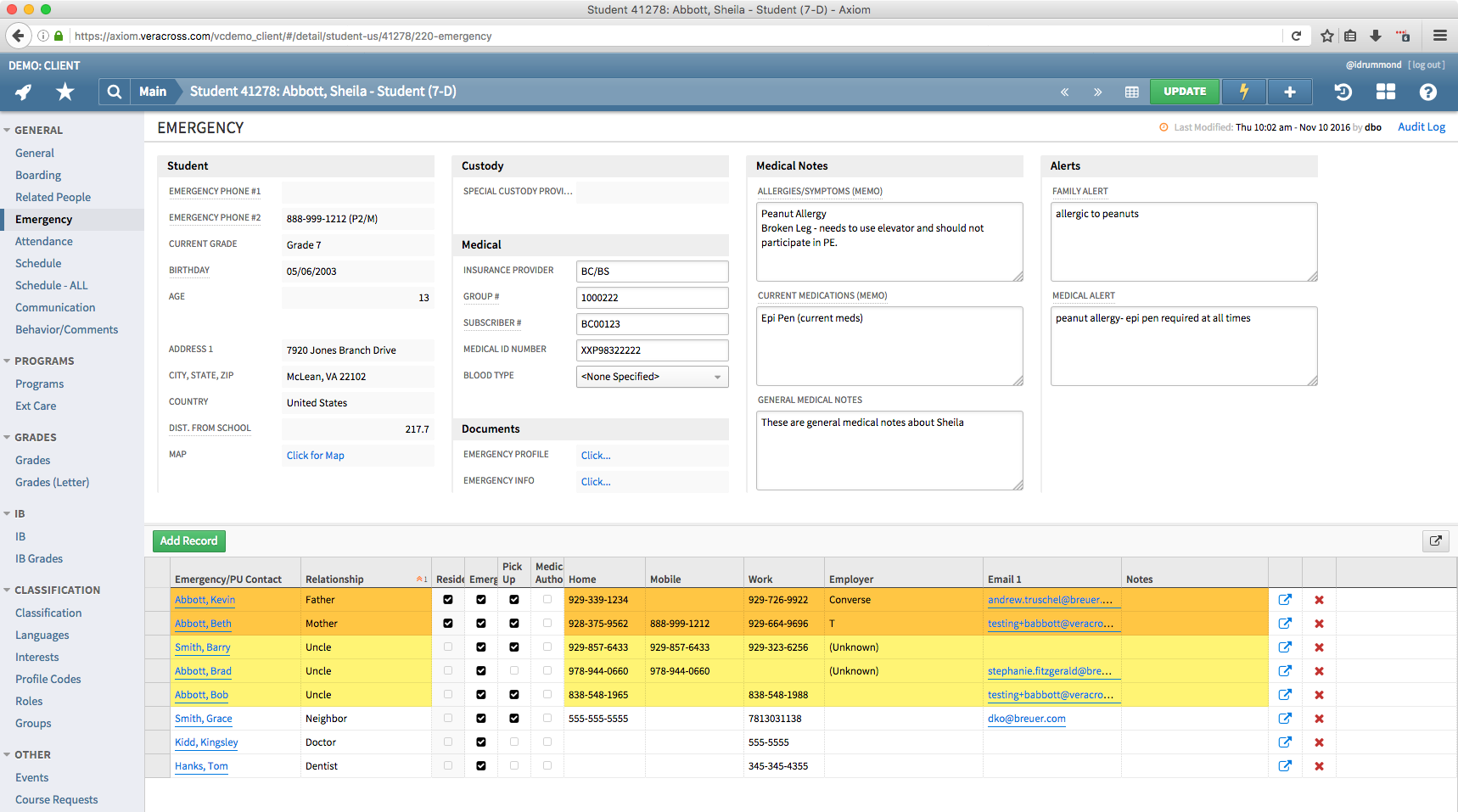Collapse the GENERAL sidebar section

pos(8,131)
